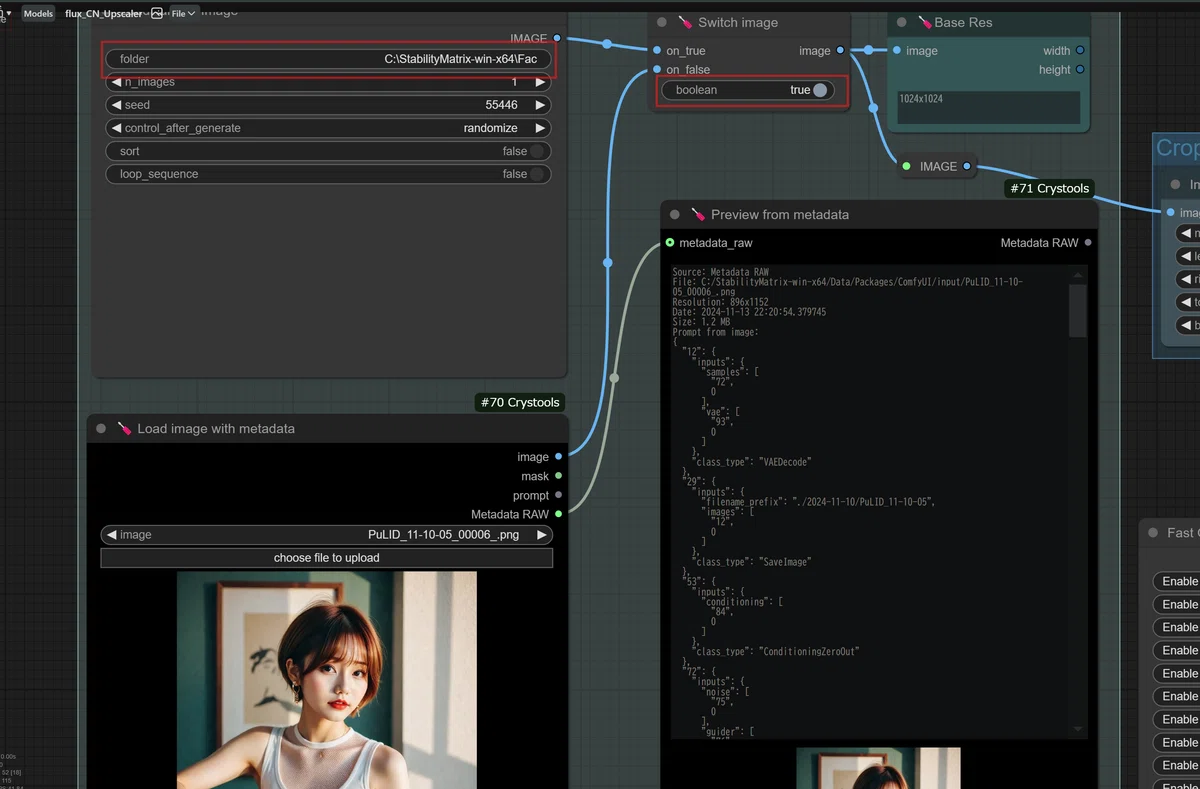The height and width of the screenshot is (789, 1200).
Task: Click the output socket of IMAGE reroute
Action: pyautogui.click(x=967, y=166)
